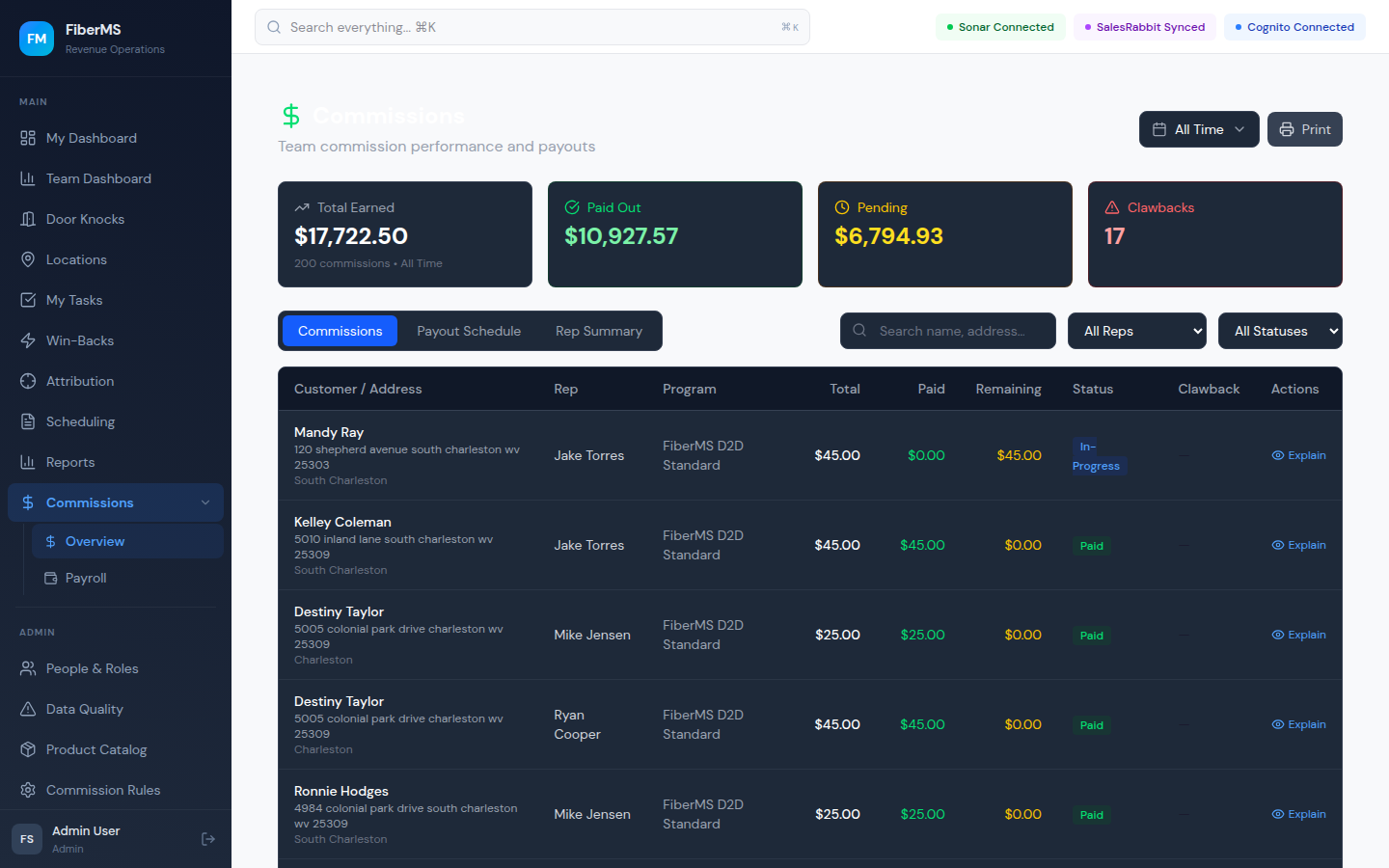Image resolution: width=1389 pixels, height=868 pixels.
Task: Go to Locations via the pin icon
Action: [28, 259]
